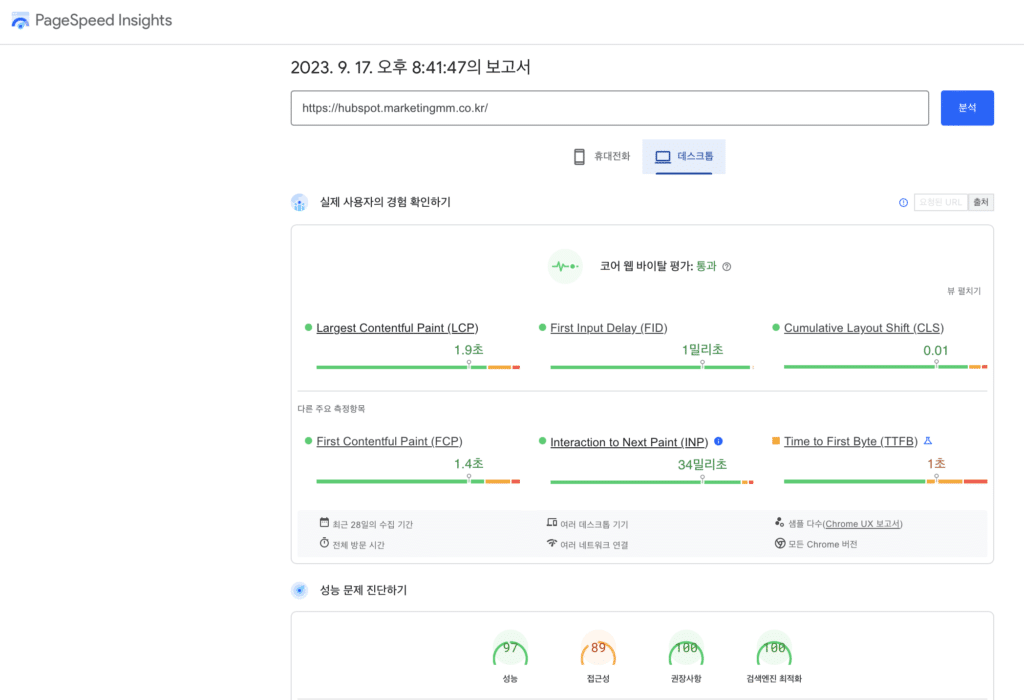Click the experimental flask icon beside TTFB
This screenshot has width=1024, height=700.
click(928, 441)
